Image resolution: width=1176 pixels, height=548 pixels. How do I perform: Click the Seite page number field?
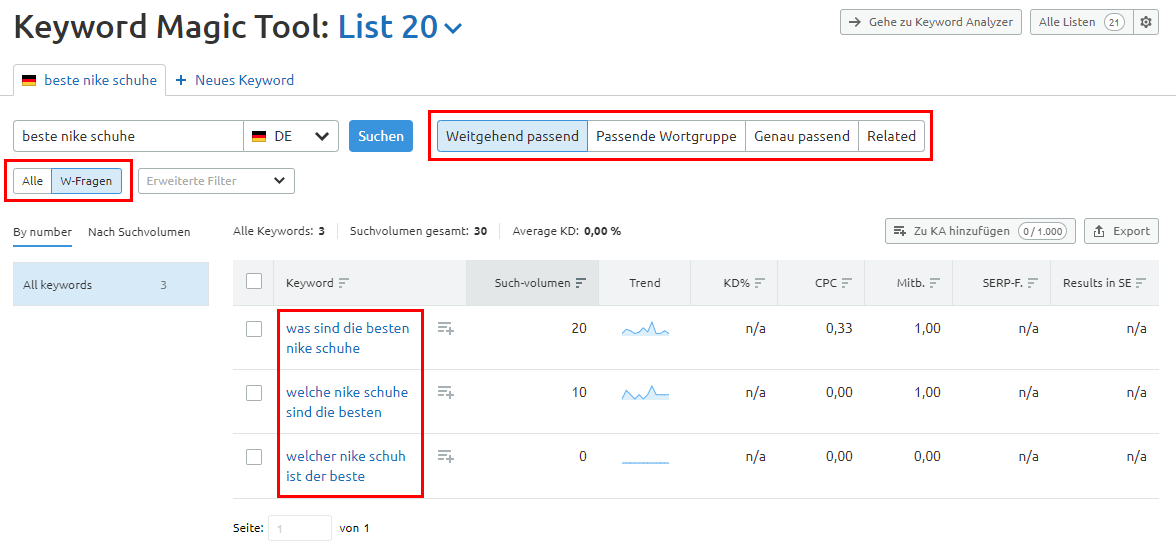point(299,529)
